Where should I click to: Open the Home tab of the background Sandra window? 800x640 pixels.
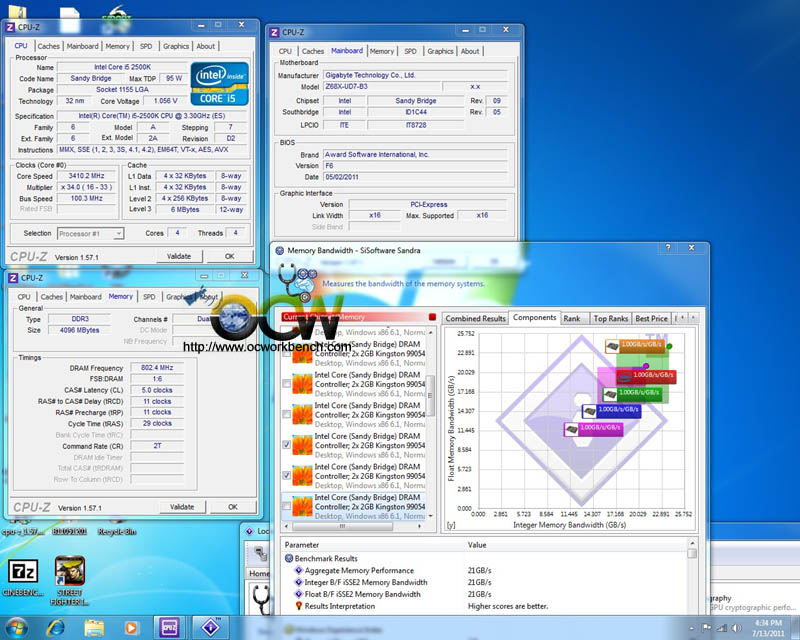[259, 574]
